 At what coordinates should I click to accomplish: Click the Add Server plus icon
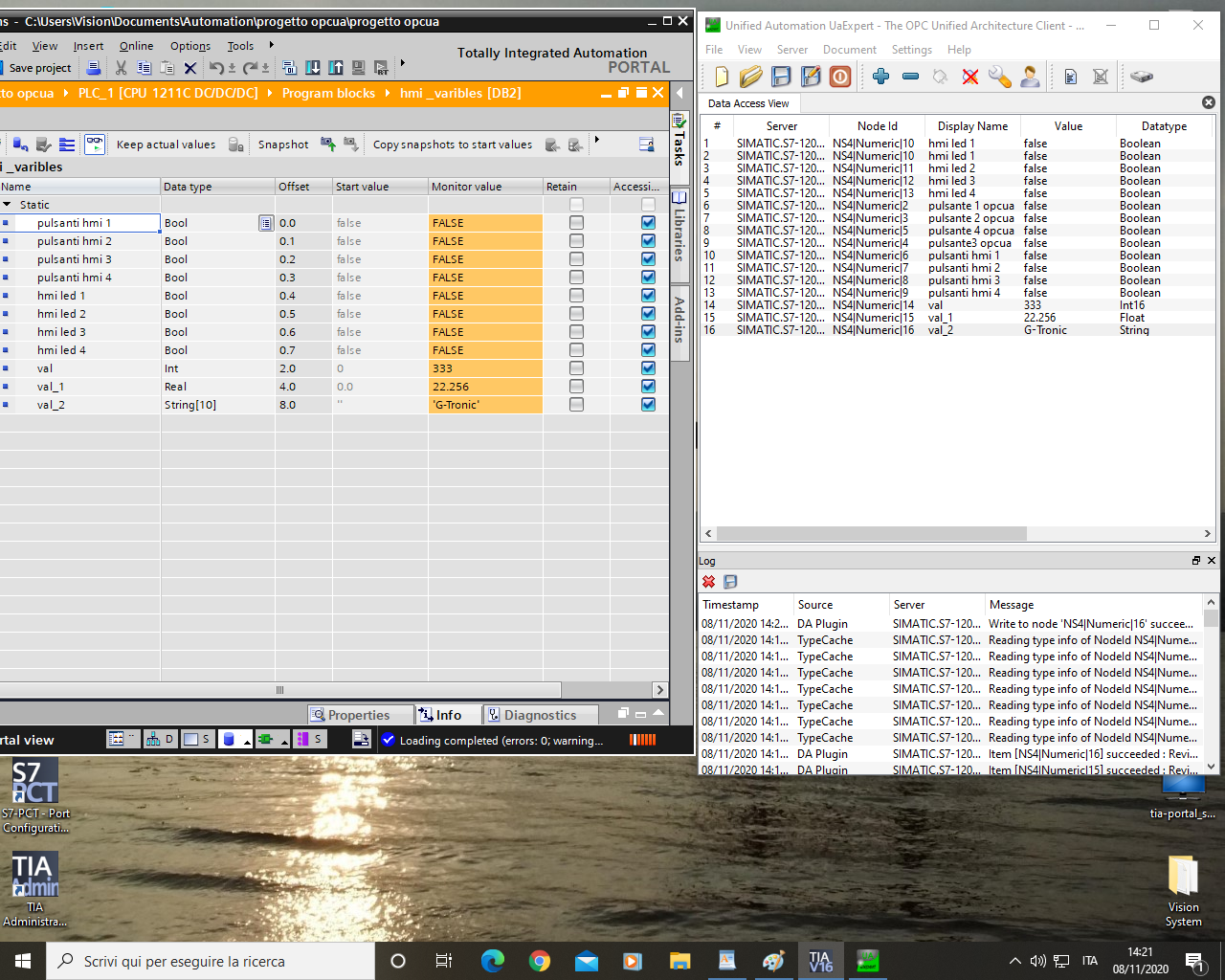[x=881, y=77]
